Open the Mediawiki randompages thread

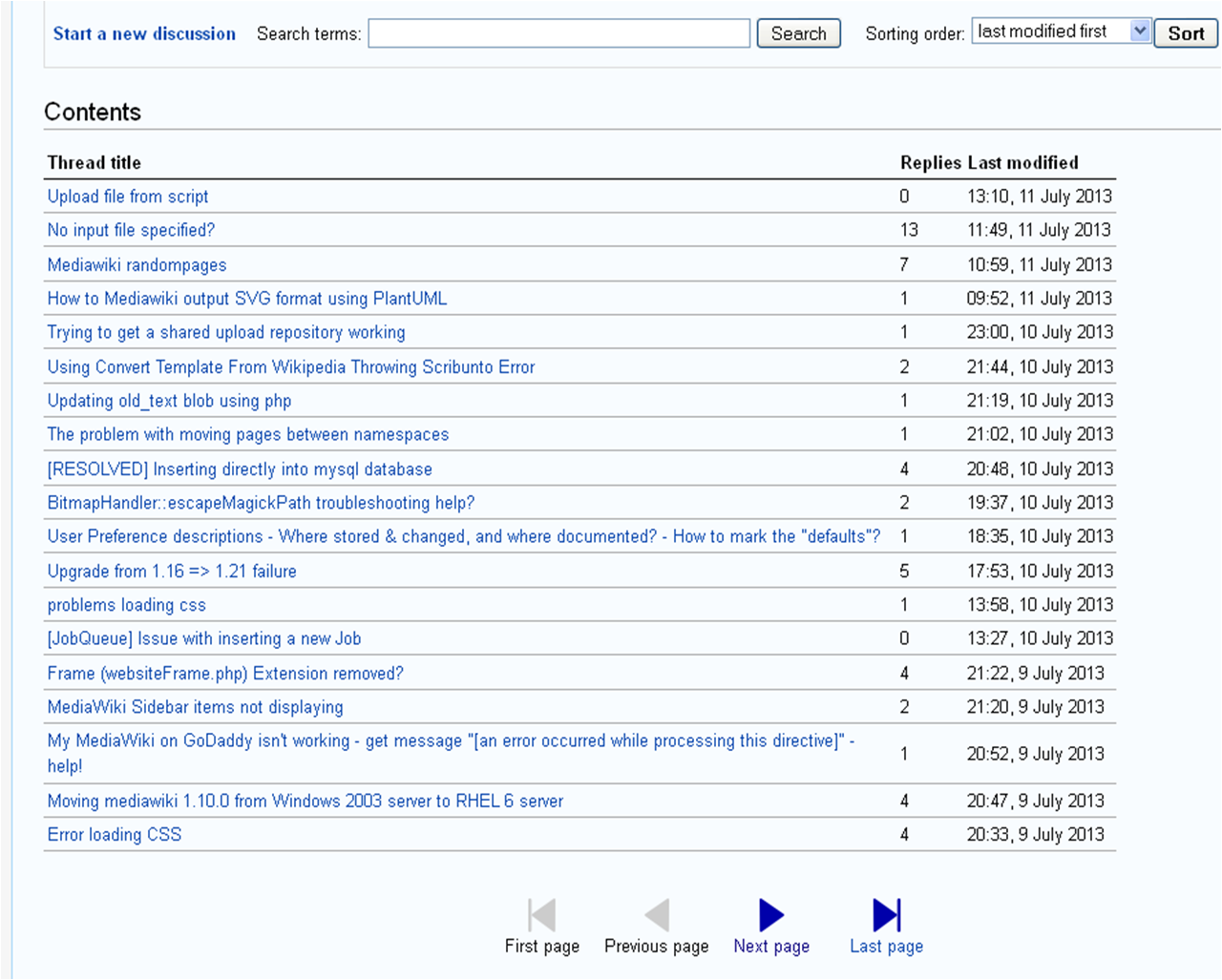click(x=137, y=265)
